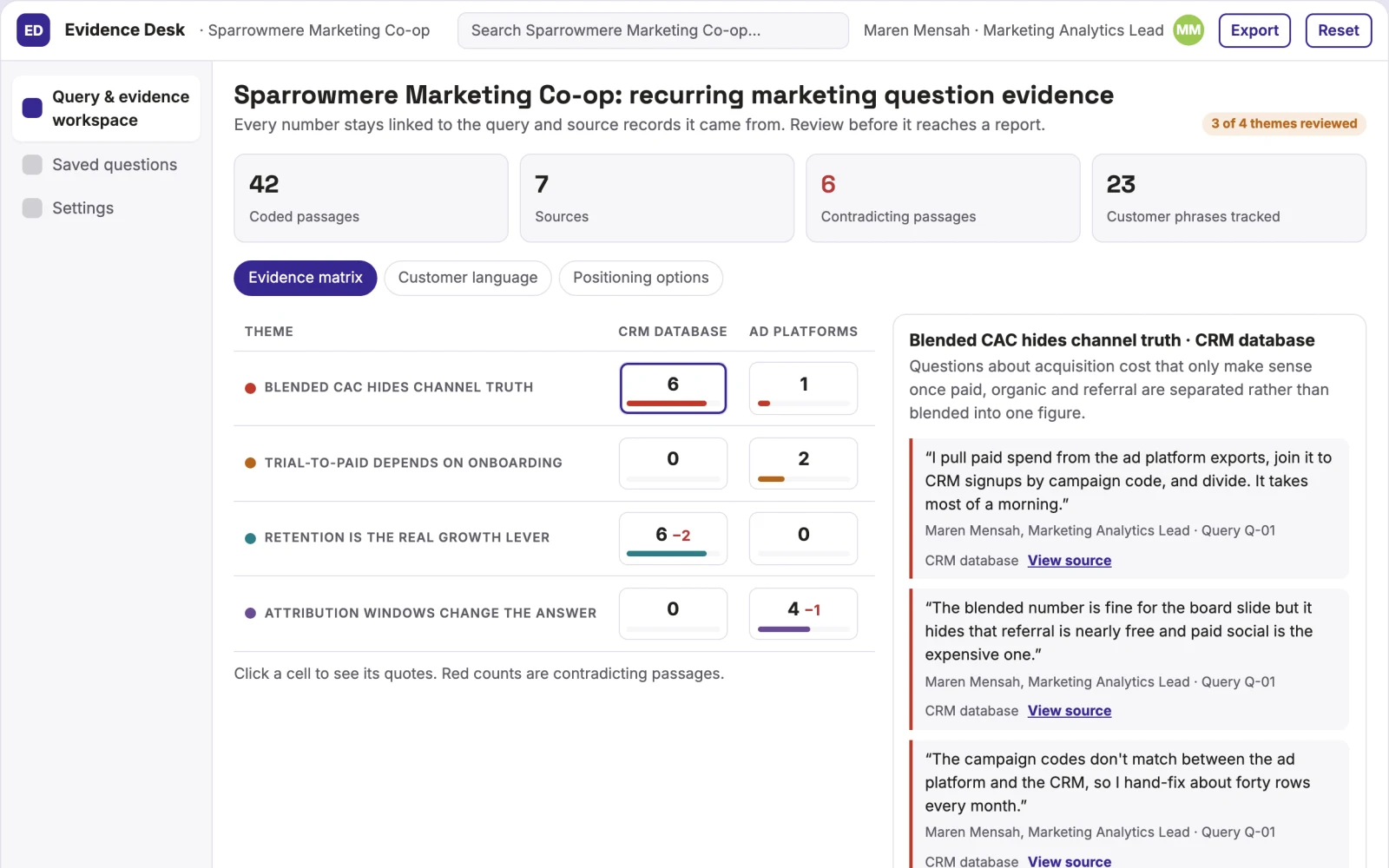Screen dimensions: 1389x868
Task: Click the Export button
Action: pyautogui.click(x=1254, y=30)
